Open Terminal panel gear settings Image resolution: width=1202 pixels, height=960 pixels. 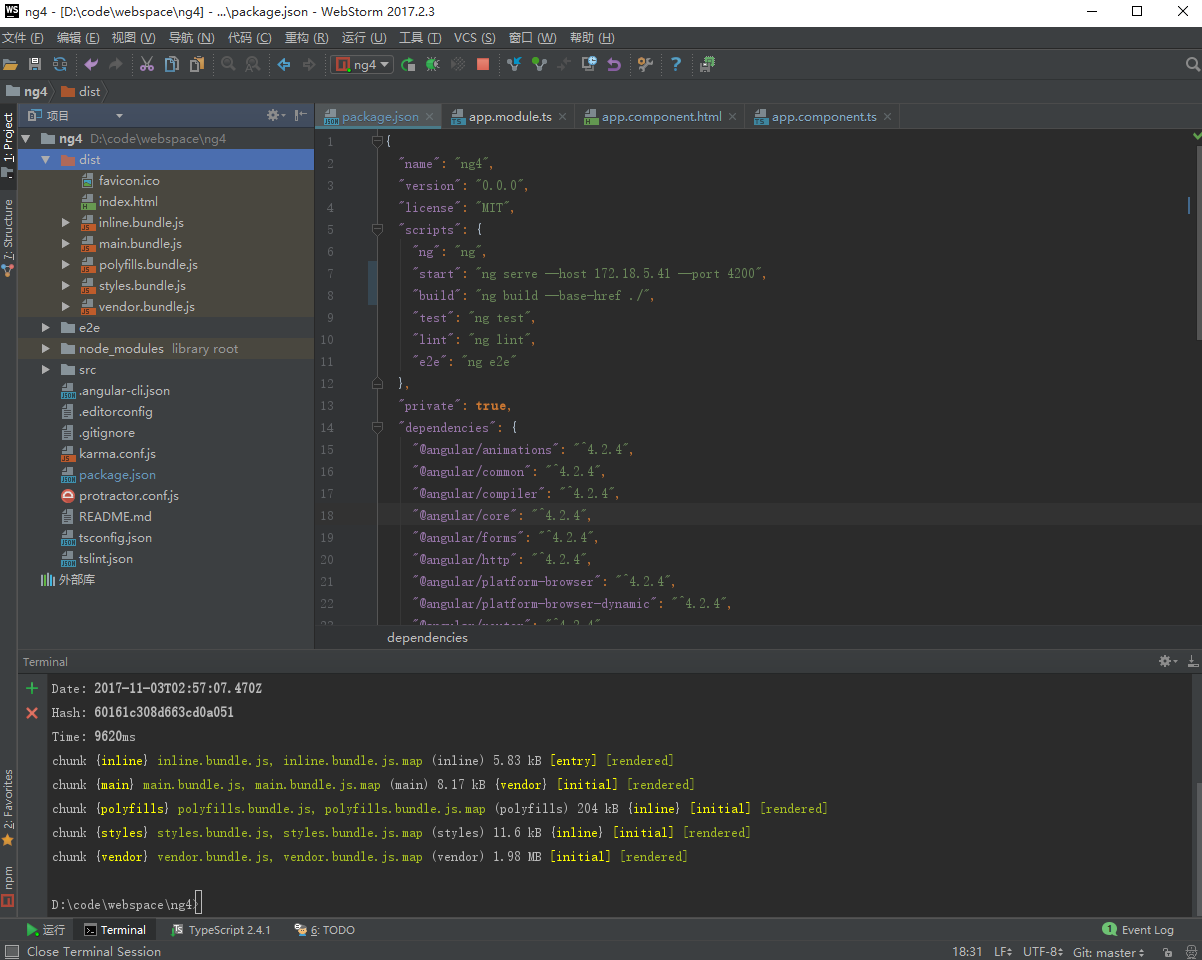point(1166,661)
